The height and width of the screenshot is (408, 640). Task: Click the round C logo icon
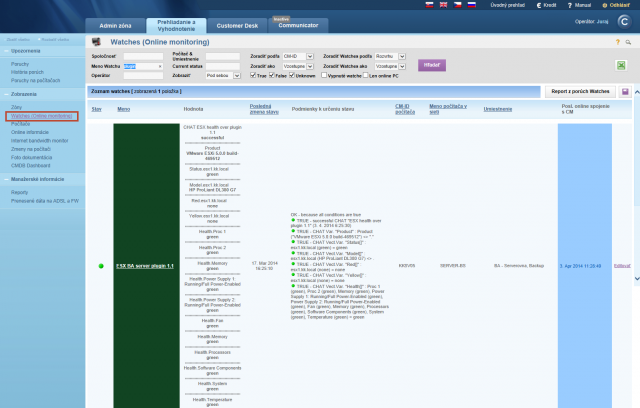(x=624, y=21)
